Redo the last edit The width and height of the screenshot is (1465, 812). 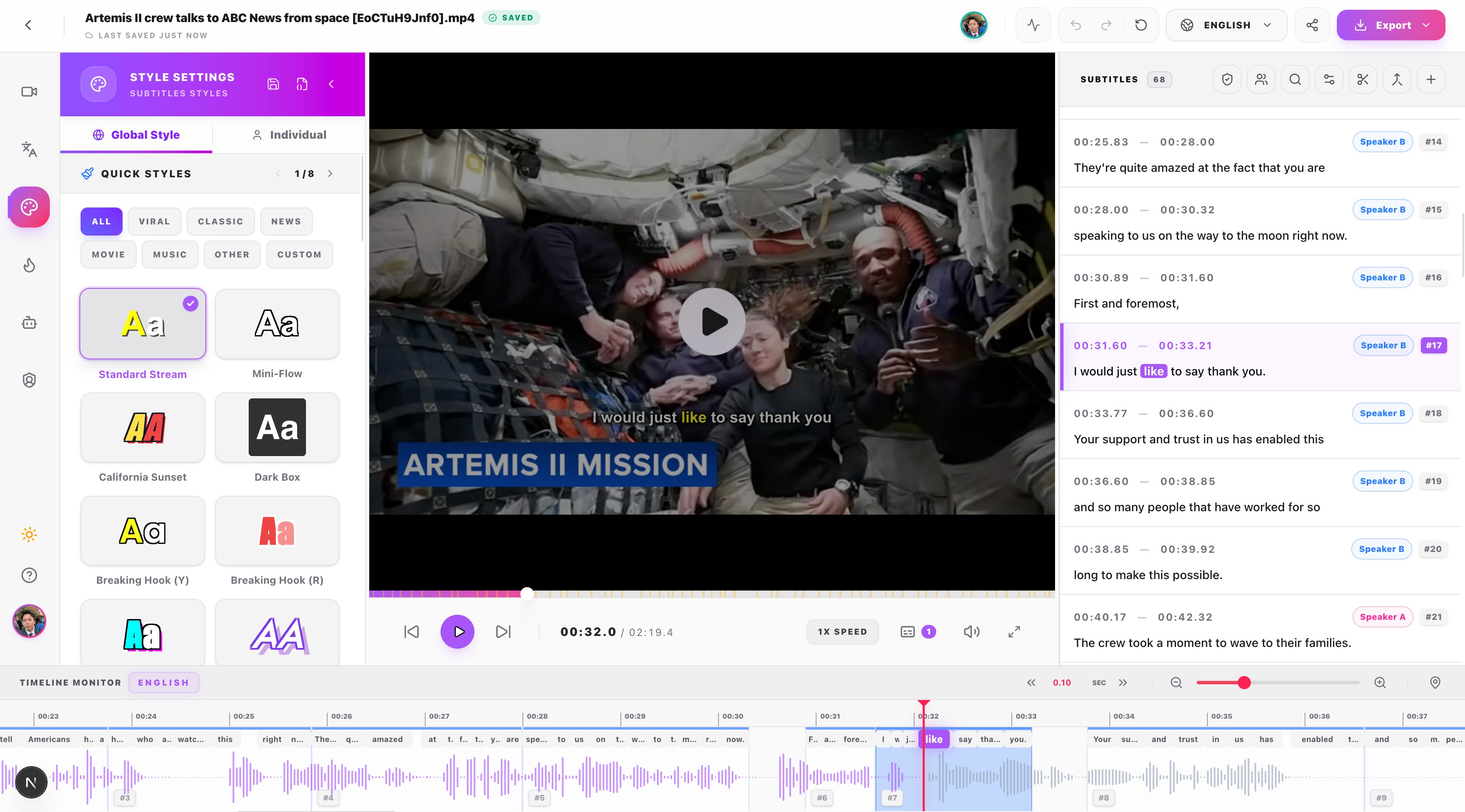[1106, 25]
